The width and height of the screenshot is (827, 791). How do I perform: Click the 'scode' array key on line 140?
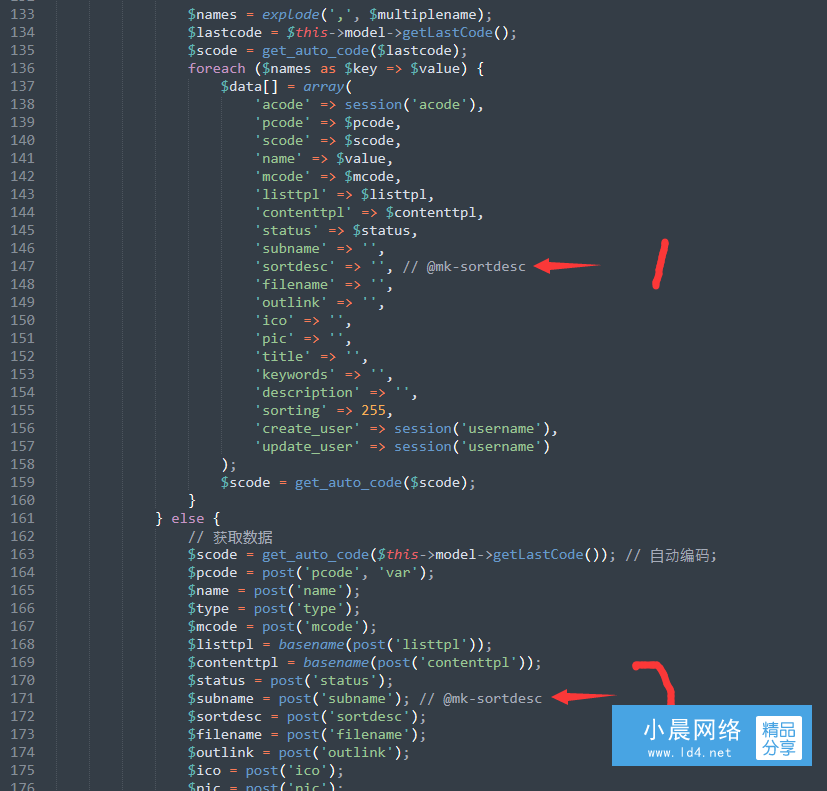[x=283, y=141]
